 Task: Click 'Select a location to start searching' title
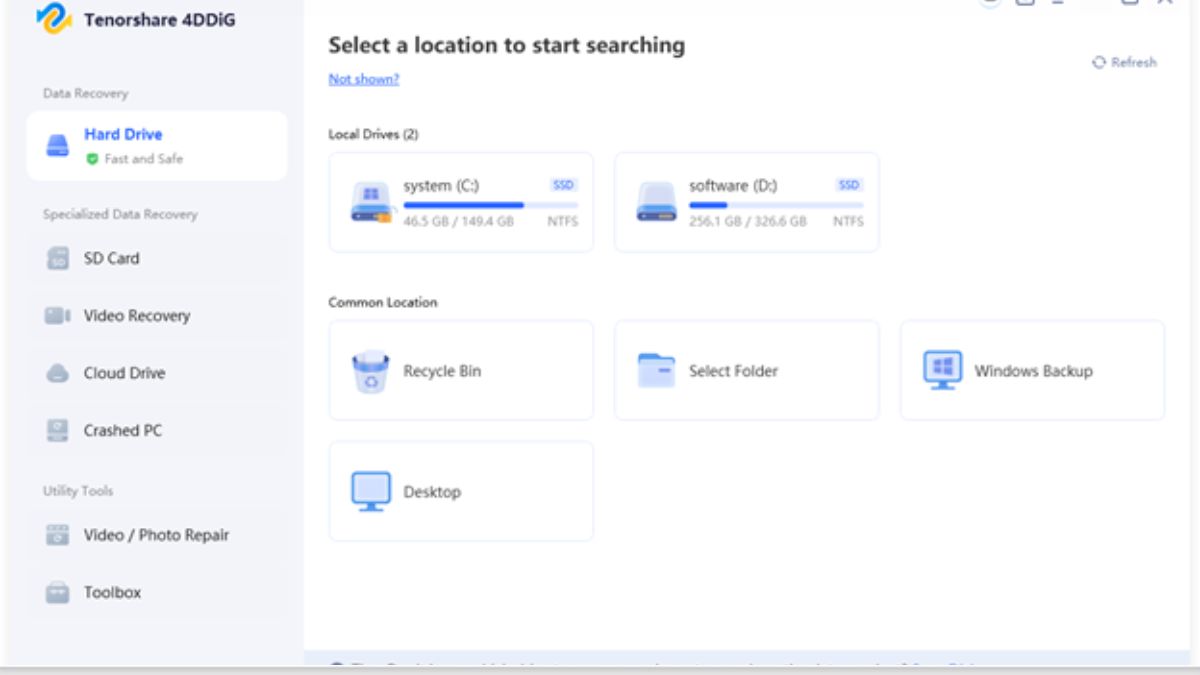(x=507, y=45)
